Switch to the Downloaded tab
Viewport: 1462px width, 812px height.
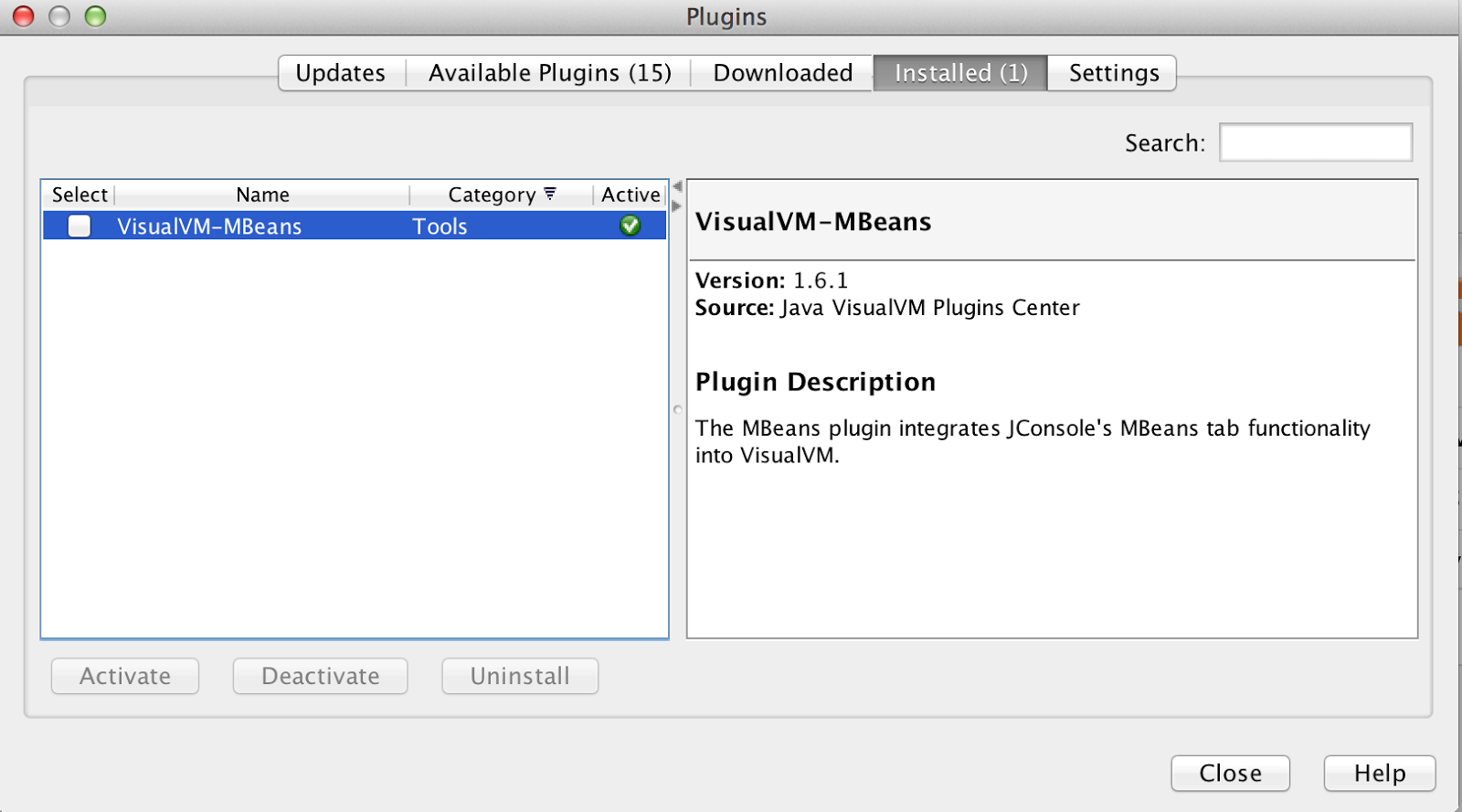click(782, 73)
